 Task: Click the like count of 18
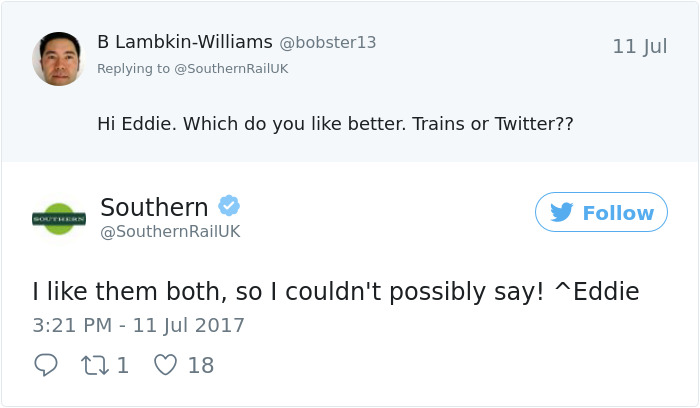(x=200, y=365)
